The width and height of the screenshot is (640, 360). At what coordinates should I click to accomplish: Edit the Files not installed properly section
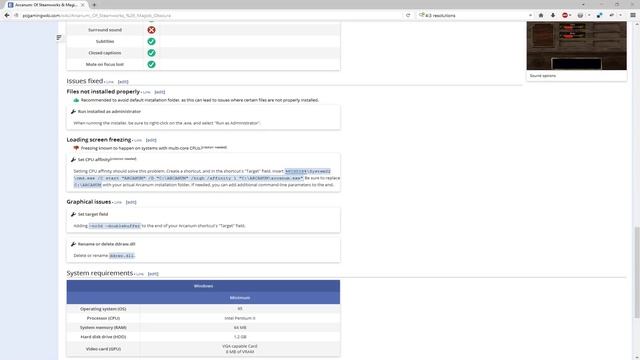tap(160, 92)
